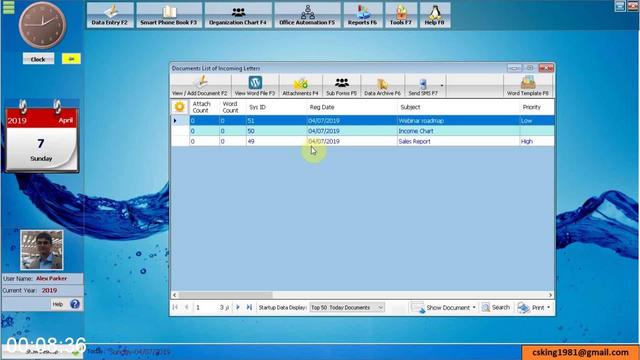Click Sys ID 50 cell
The width and height of the screenshot is (640, 360).
[x=276, y=131]
